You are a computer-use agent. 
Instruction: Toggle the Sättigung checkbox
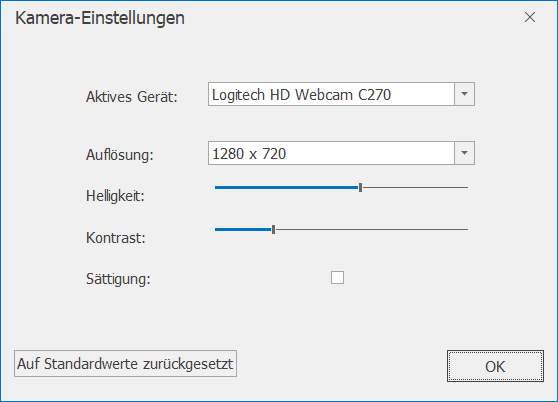337,277
